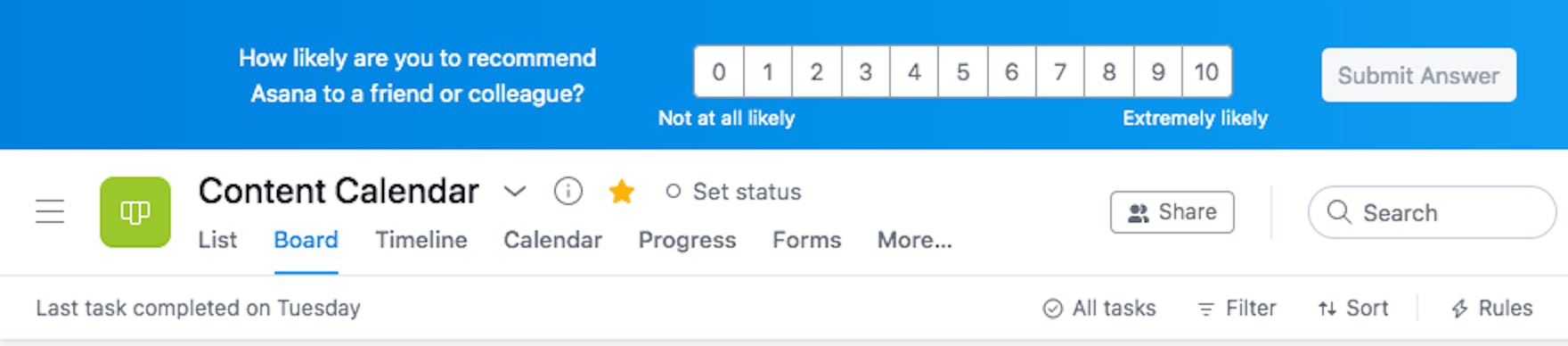Viewport: 1568px width, 346px height.
Task: Click the Share button
Action: point(1172,212)
